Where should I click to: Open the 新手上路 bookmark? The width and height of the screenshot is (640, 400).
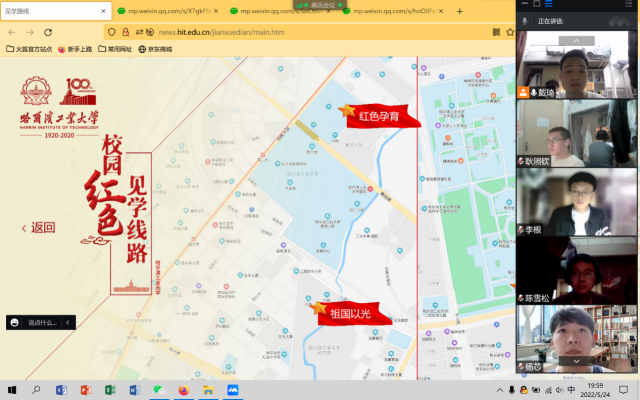75,48
